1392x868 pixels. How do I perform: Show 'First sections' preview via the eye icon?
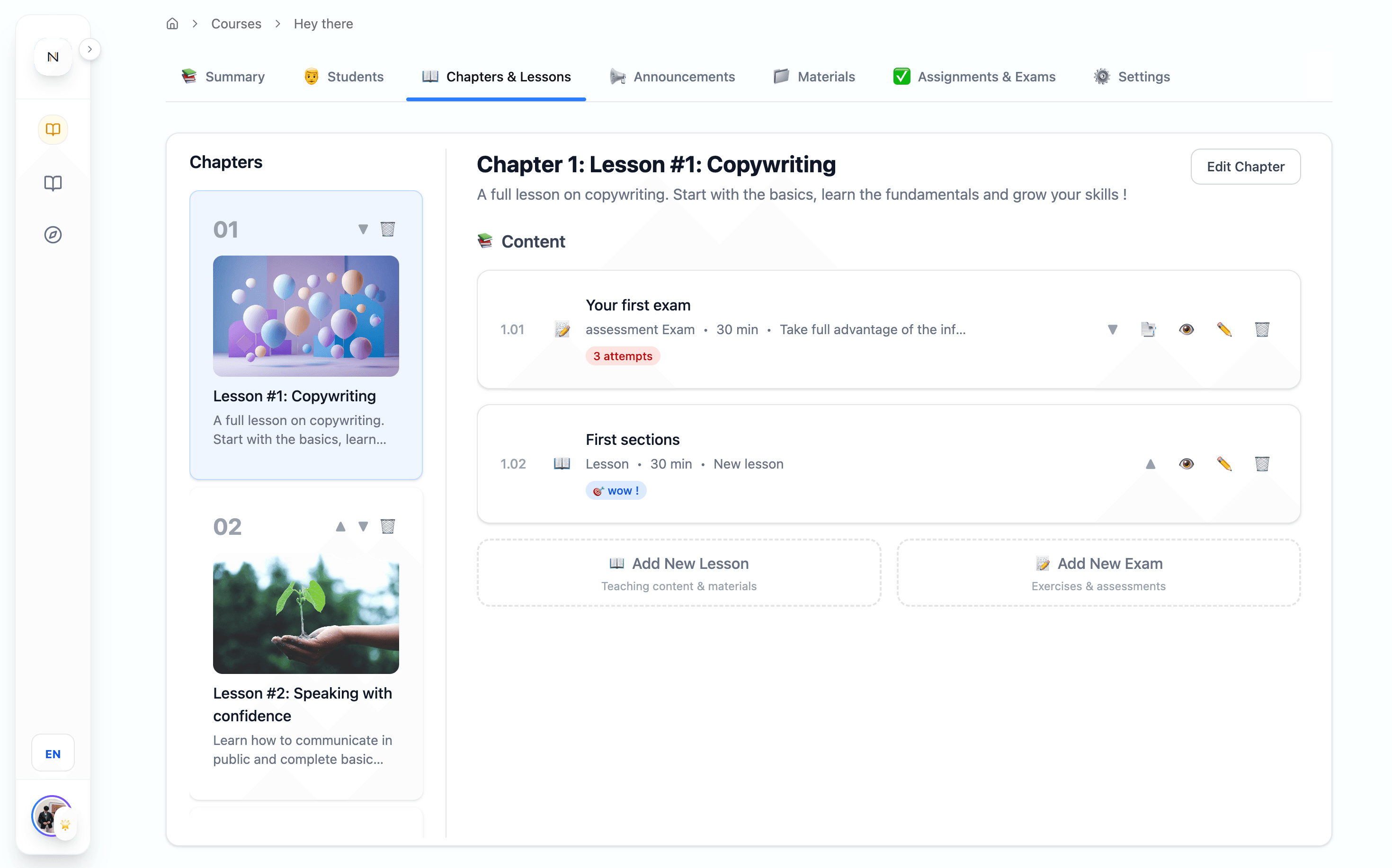[x=1187, y=464]
